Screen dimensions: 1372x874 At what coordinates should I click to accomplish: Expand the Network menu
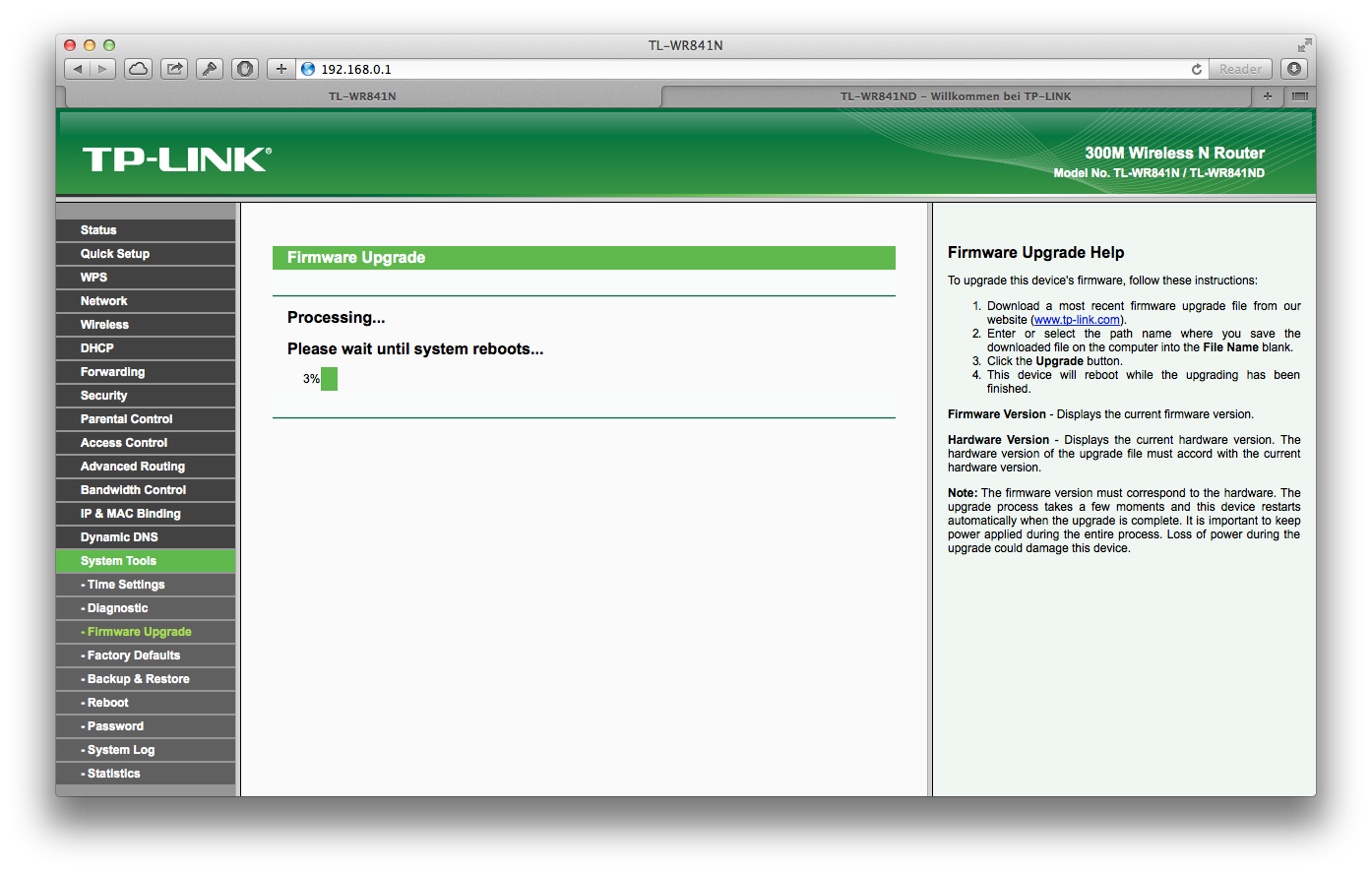tap(146, 301)
